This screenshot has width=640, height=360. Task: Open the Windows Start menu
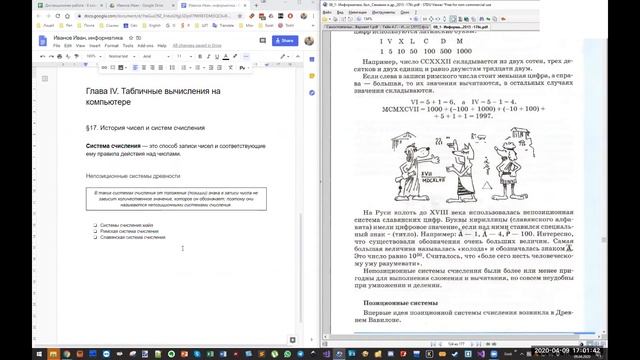click(39, 354)
